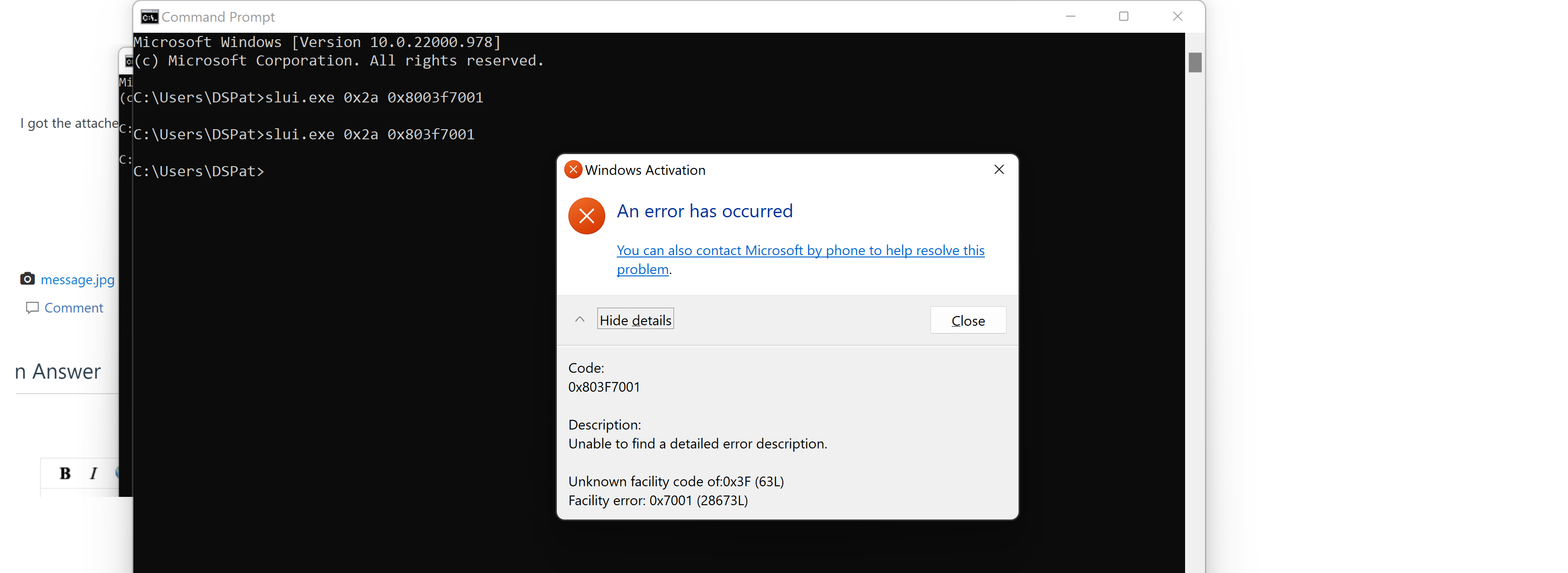Click the last C:\Users\DSPat> prompt line
1568x573 pixels.
click(x=199, y=172)
